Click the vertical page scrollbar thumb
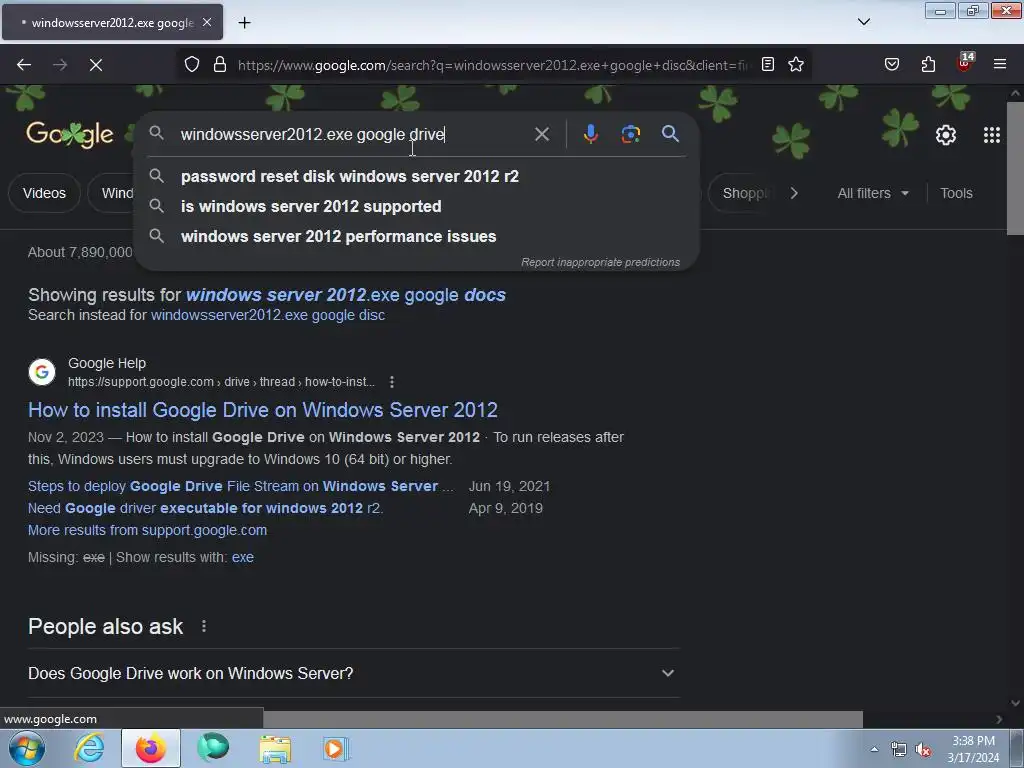Image resolution: width=1024 pixels, height=768 pixels. point(1015,168)
